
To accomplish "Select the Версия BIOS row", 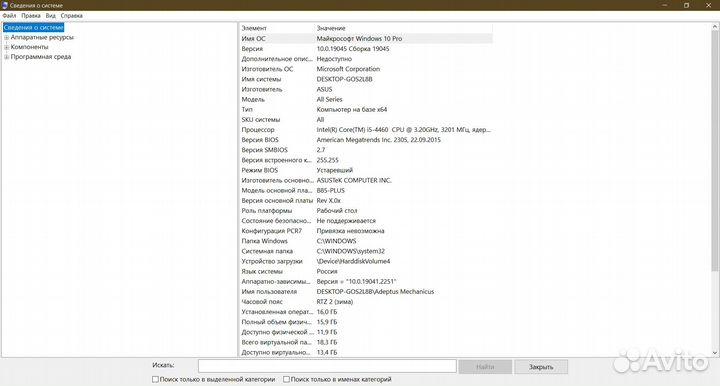I will point(366,140).
